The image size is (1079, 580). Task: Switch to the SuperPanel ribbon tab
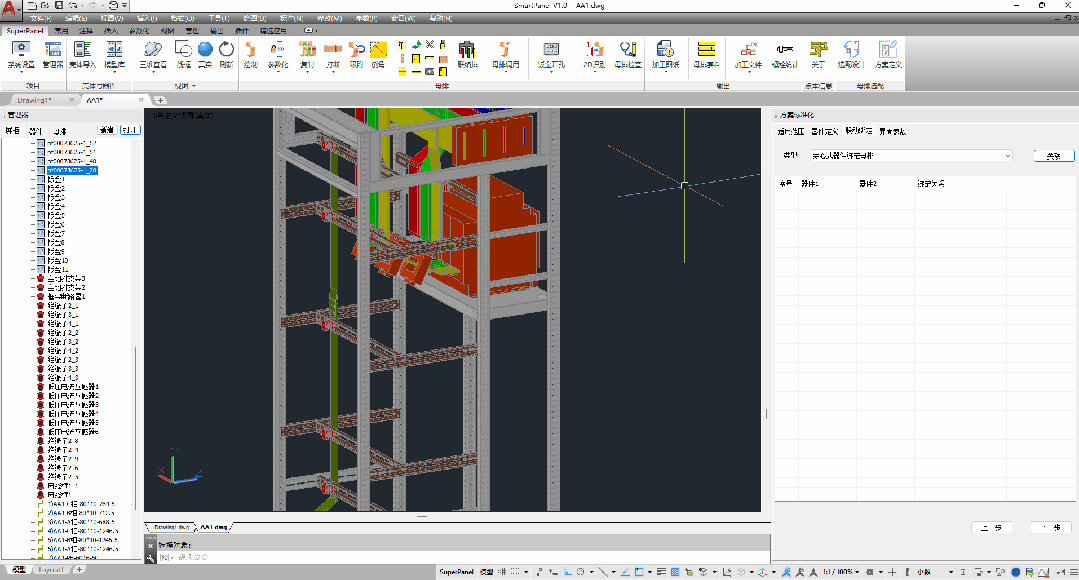tap(25, 31)
